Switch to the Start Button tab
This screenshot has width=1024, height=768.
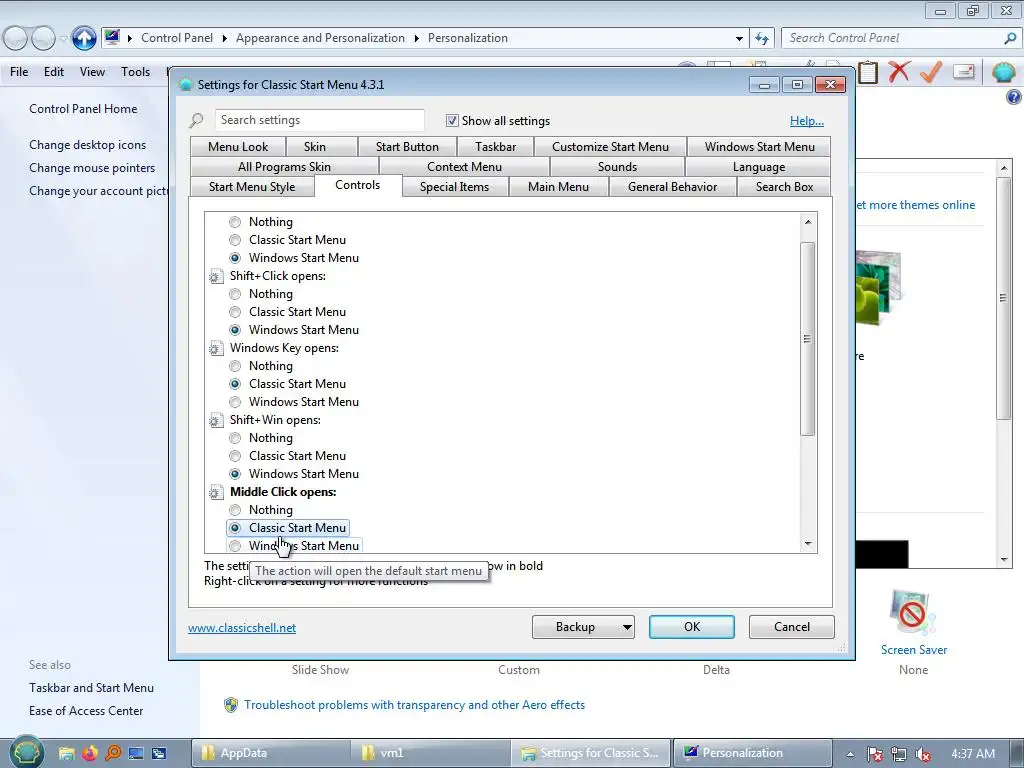(x=407, y=147)
